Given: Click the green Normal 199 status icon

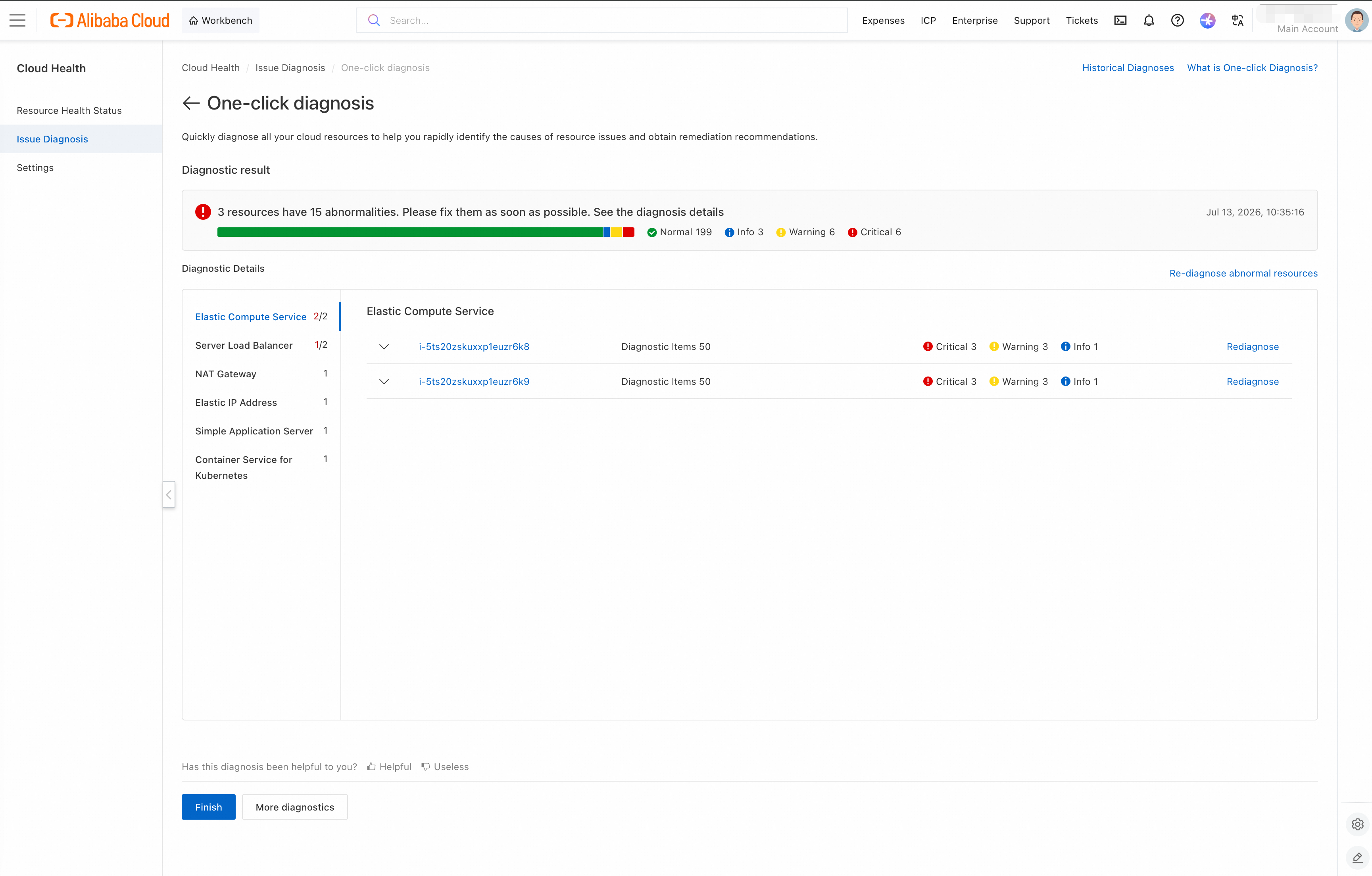Looking at the screenshot, I should tap(652, 232).
